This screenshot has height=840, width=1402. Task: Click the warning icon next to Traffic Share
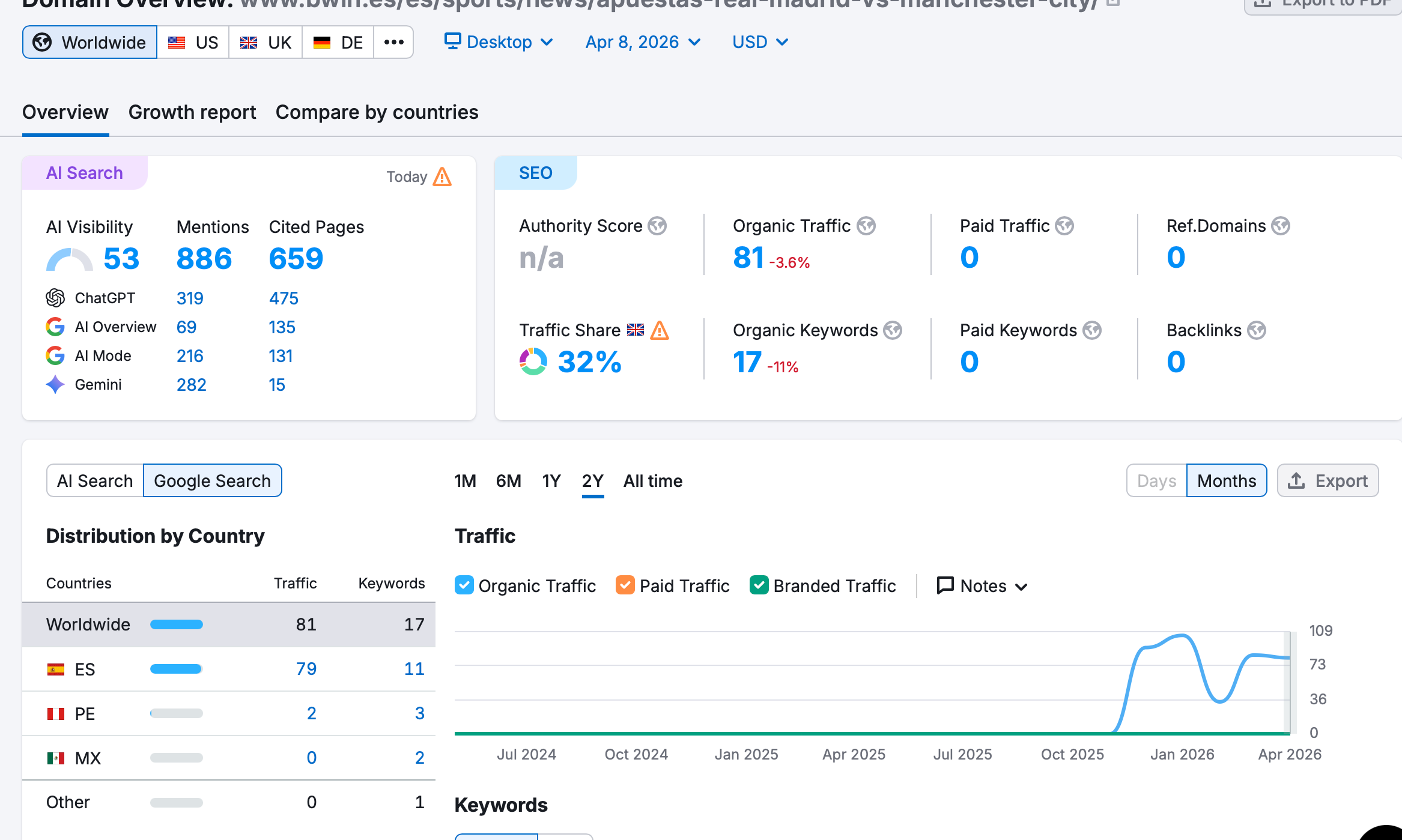point(660,330)
